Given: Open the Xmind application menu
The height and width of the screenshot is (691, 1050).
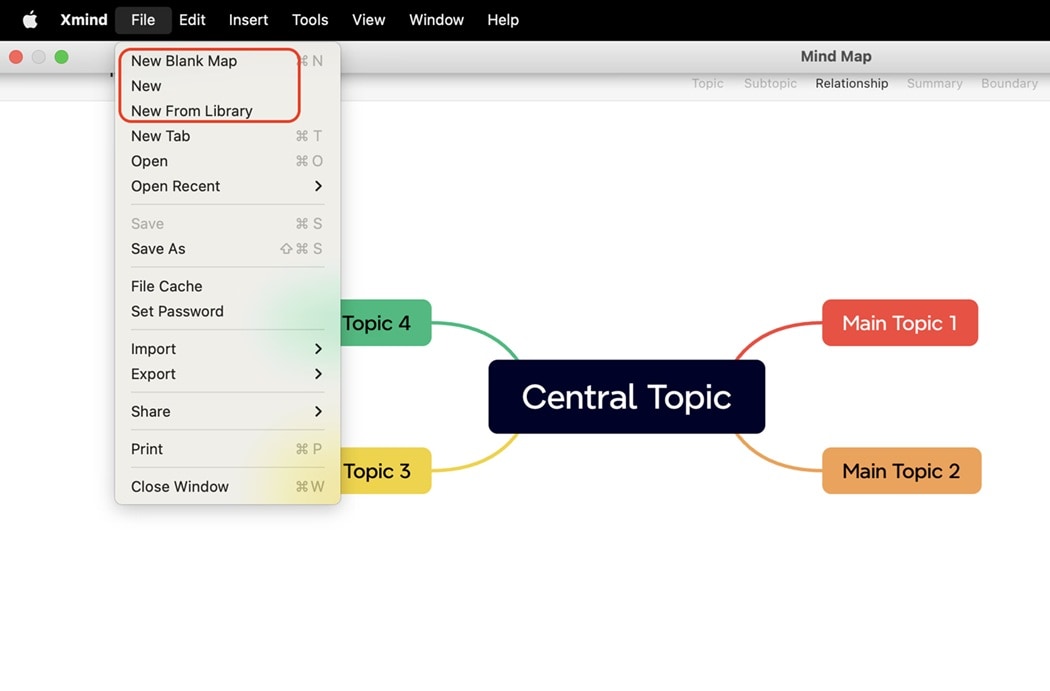Looking at the screenshot, I should [84, 20].
